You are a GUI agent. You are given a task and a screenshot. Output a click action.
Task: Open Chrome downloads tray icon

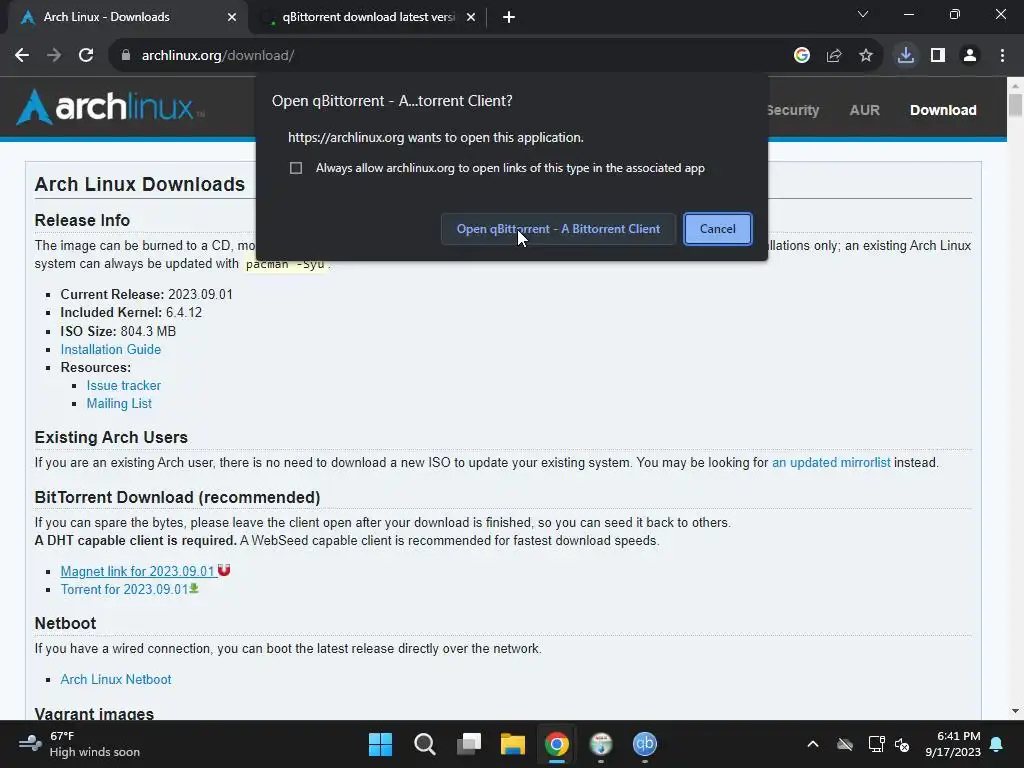[x=906, y=56]
